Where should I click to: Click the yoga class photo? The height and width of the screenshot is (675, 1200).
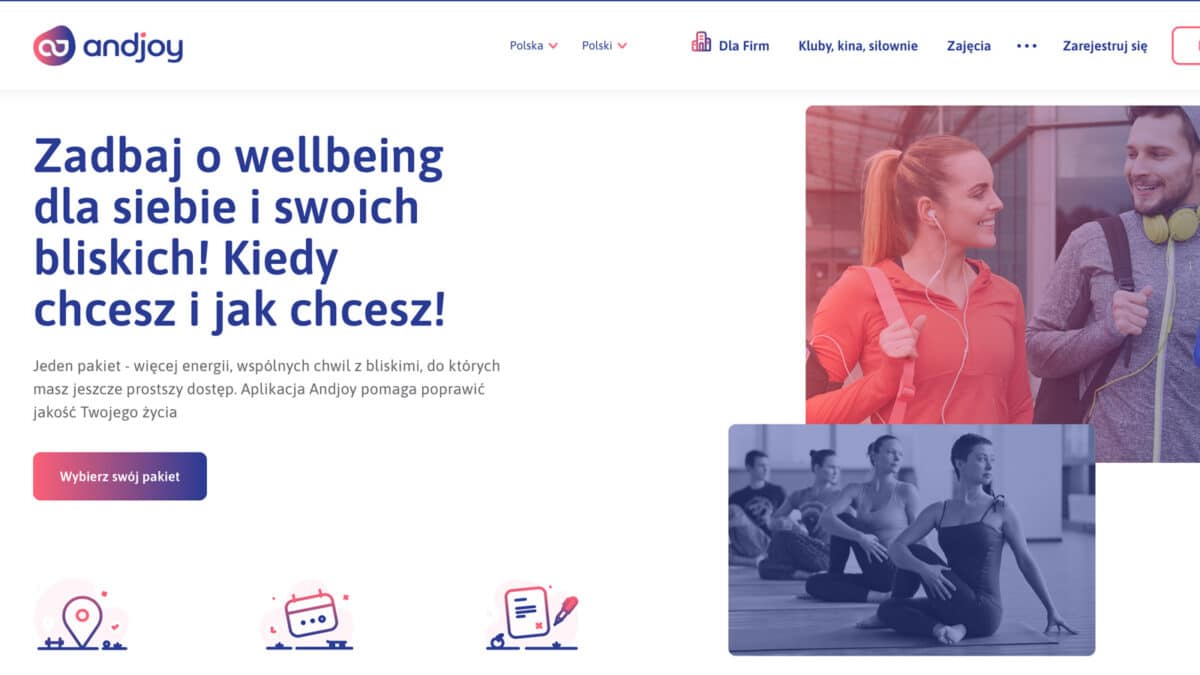coord(911,540)
